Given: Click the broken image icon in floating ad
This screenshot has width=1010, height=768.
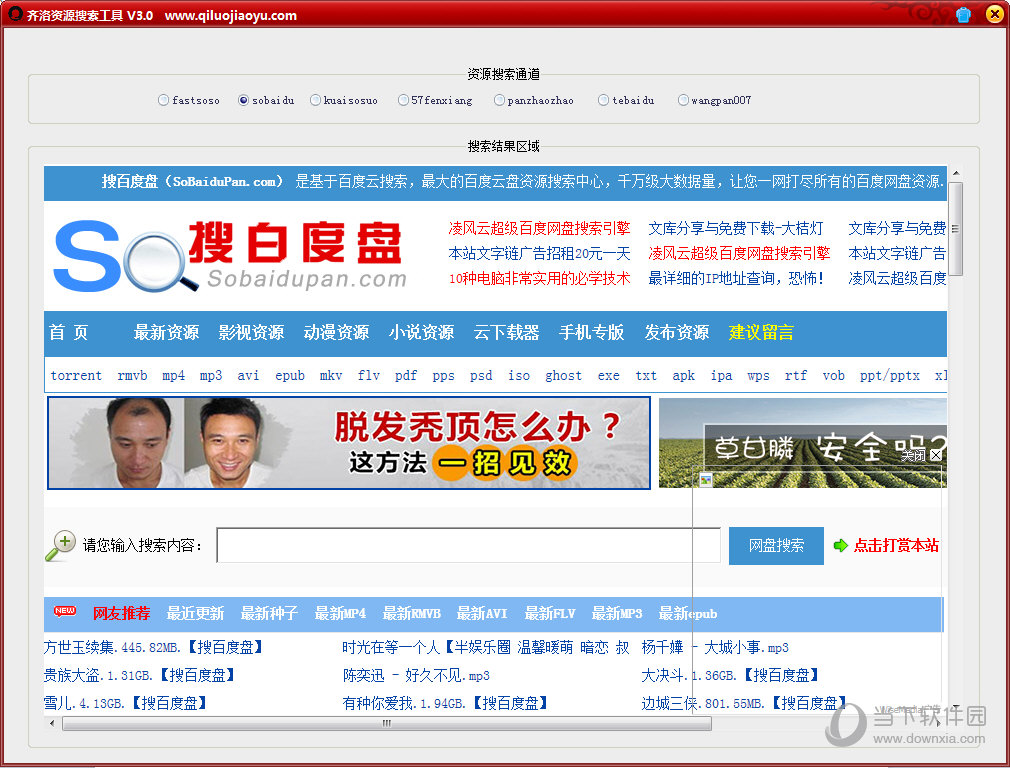Looking at the screenshot, I should 706,480.
